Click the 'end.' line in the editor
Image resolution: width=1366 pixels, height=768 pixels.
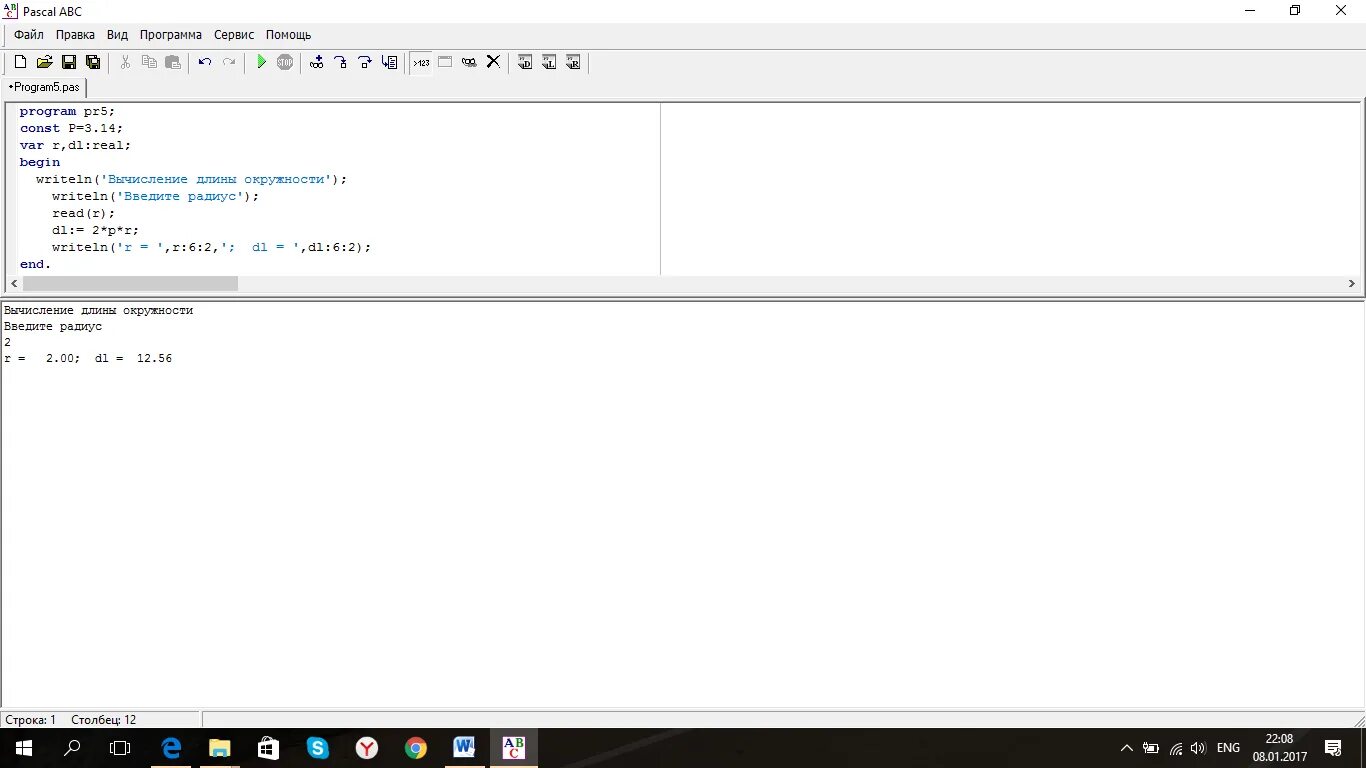pyautogui.click(x=35, y=264)
